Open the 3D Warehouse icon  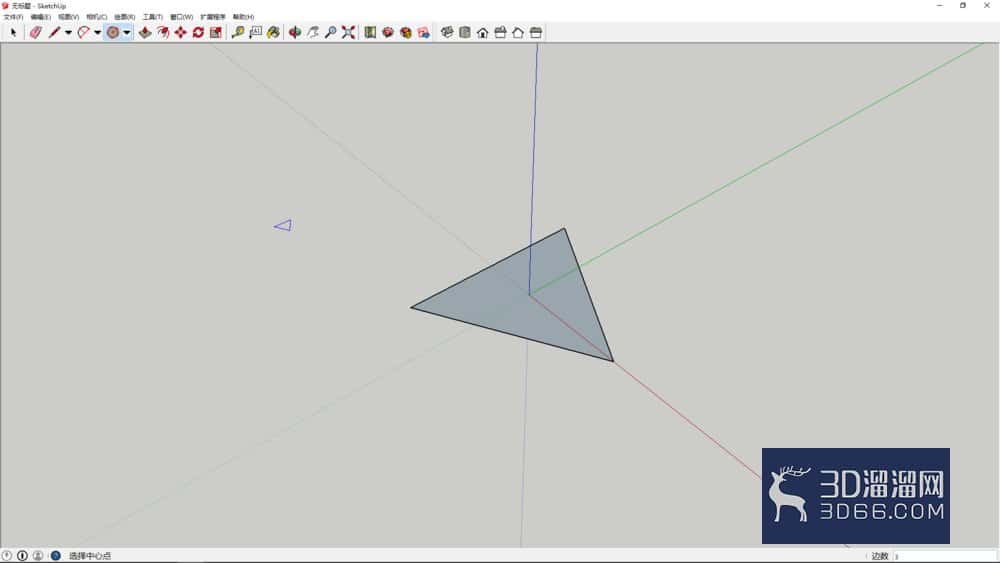point(370,33)
